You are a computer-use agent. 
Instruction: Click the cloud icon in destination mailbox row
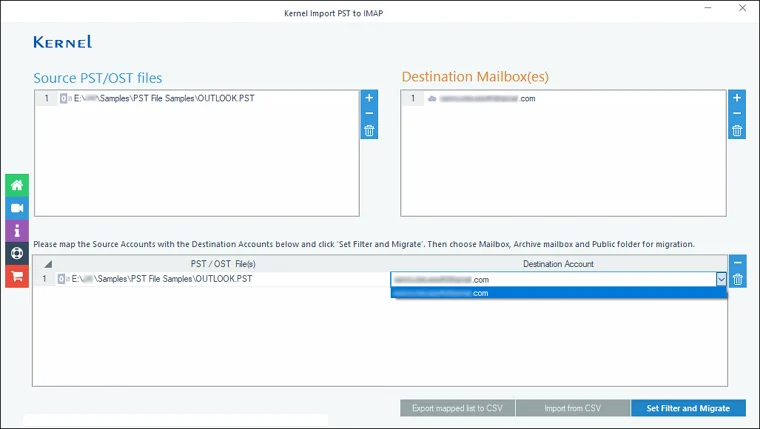coord(432,98)
